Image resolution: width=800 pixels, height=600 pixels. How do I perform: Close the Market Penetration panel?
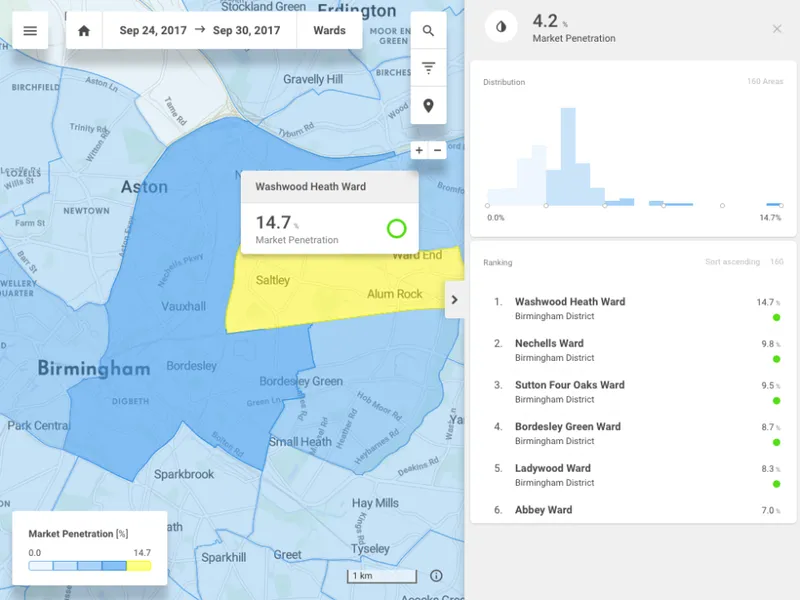coord(777,29)
